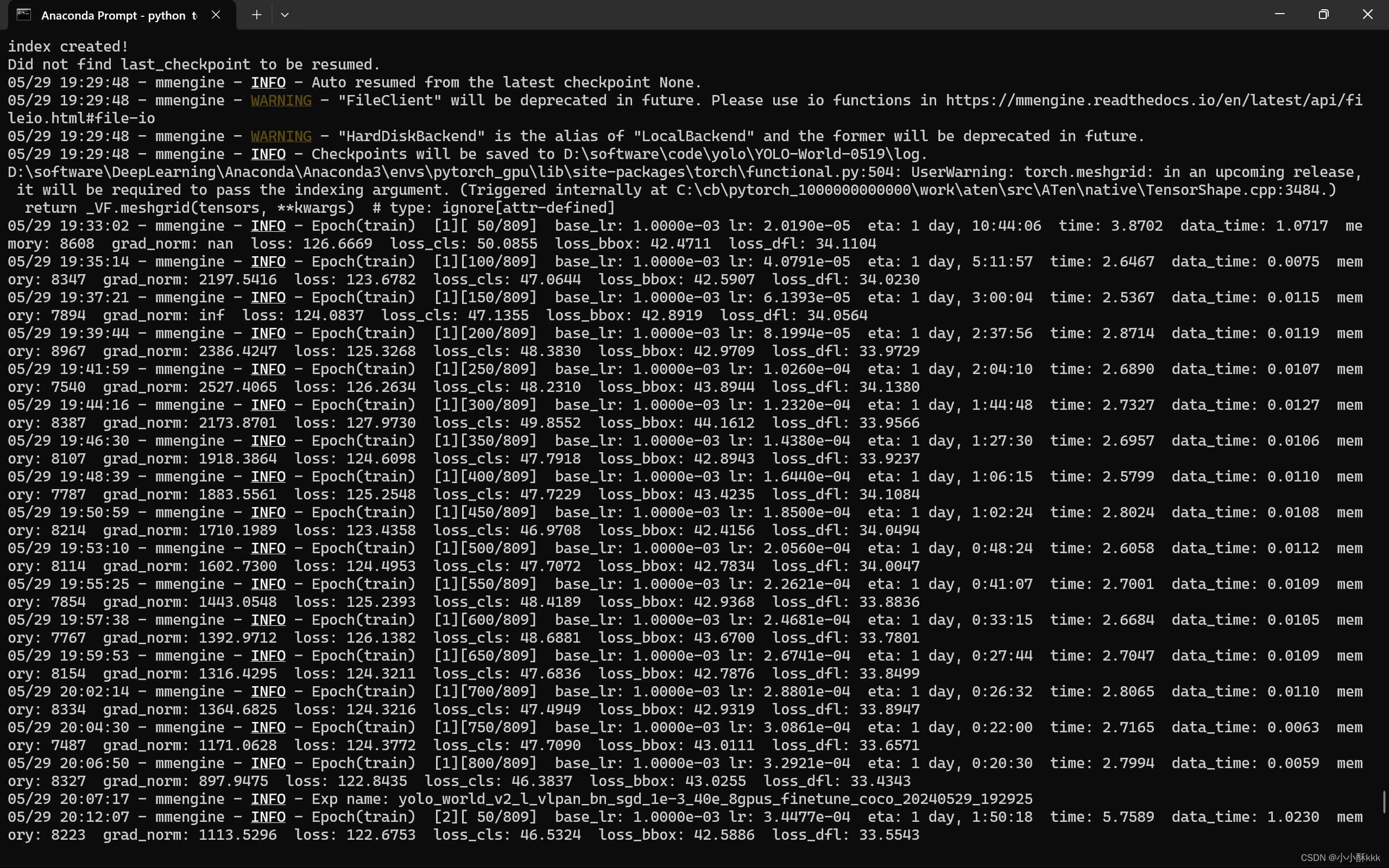Click INFO label on Auto resumed line

point(268,83)
